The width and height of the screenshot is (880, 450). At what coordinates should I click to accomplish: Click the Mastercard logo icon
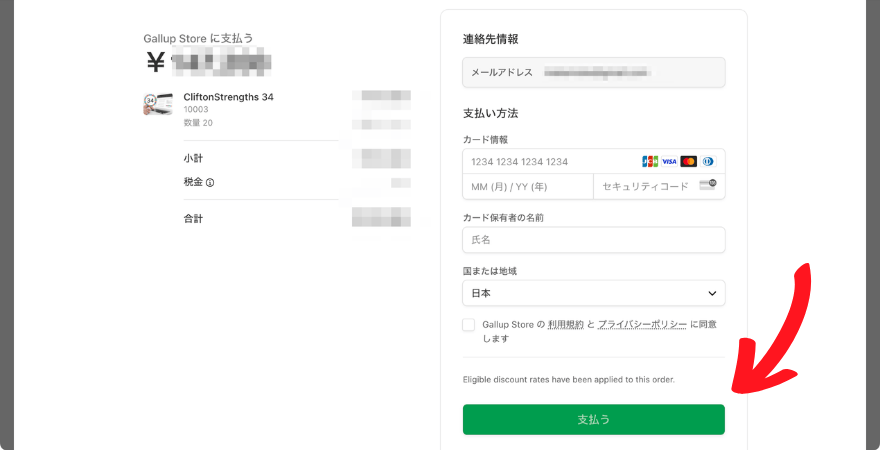(x=689, y=162)
